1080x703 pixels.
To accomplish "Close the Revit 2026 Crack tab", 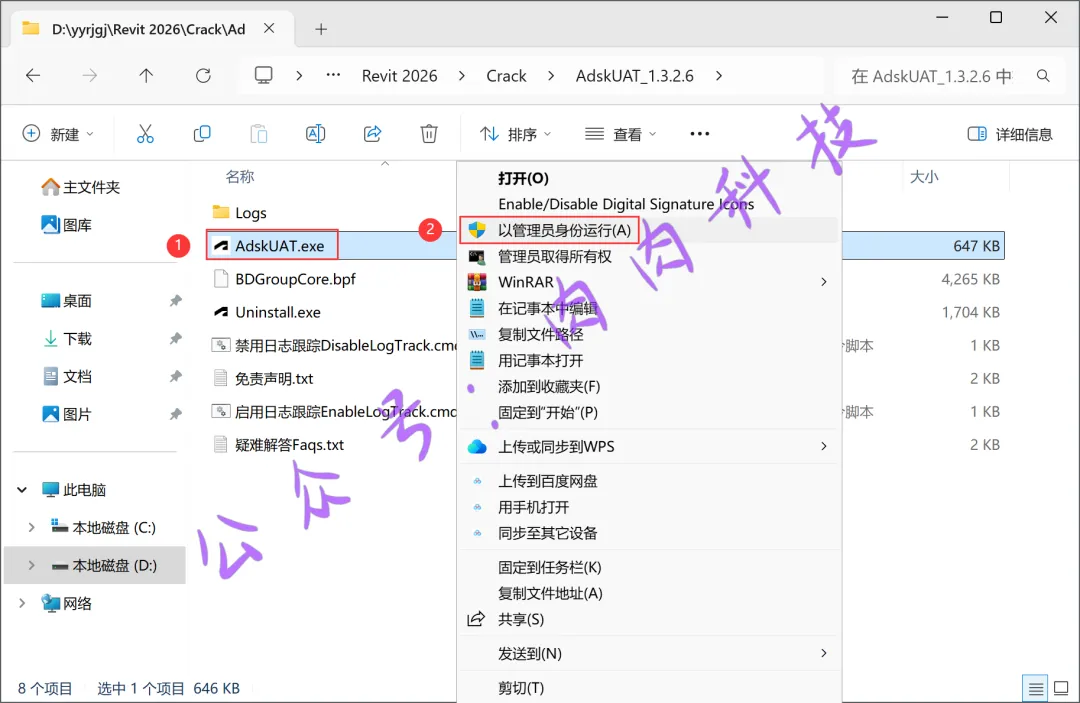I will pos(269,28).
